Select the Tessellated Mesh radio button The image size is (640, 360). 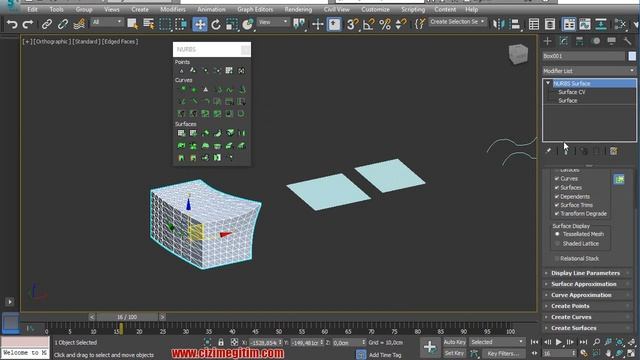pyautogui.click(x=557, y=234)
